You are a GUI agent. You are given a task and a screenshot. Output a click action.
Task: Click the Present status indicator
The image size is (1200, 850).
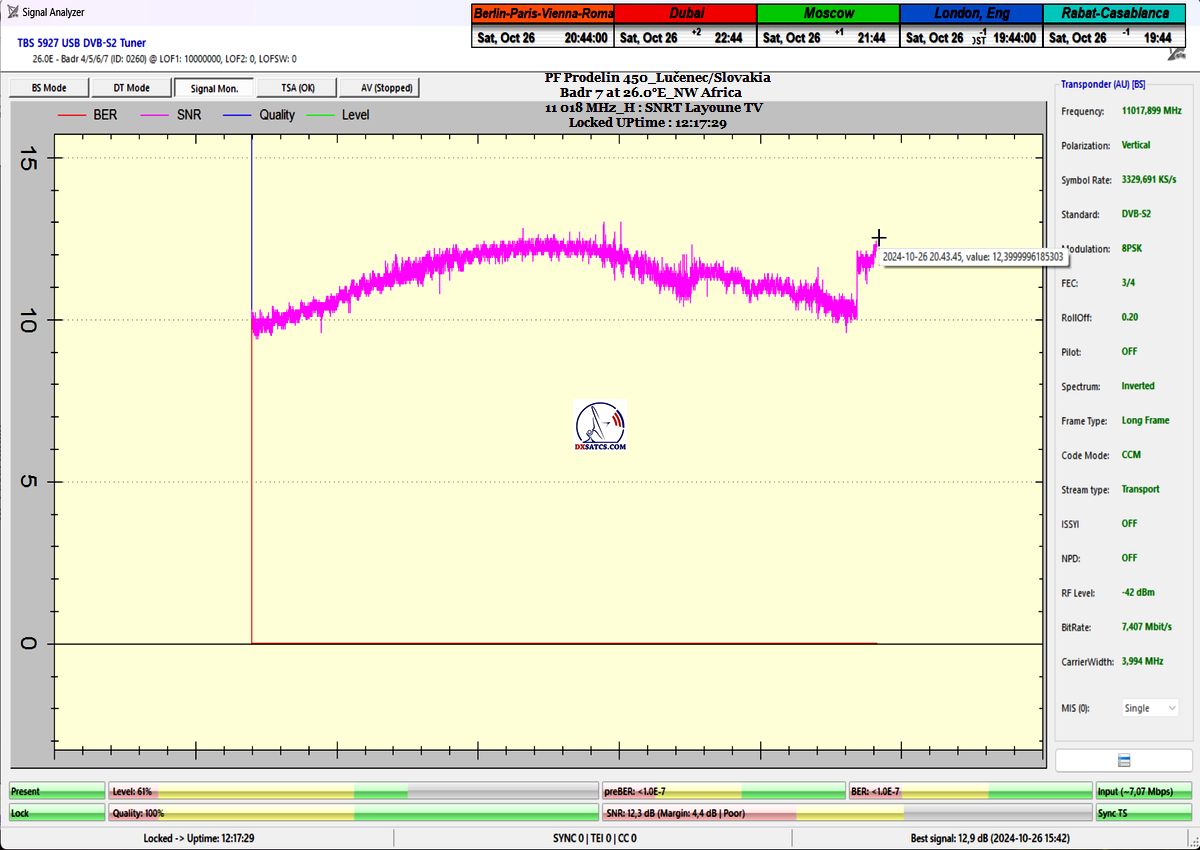coord(56,791)
